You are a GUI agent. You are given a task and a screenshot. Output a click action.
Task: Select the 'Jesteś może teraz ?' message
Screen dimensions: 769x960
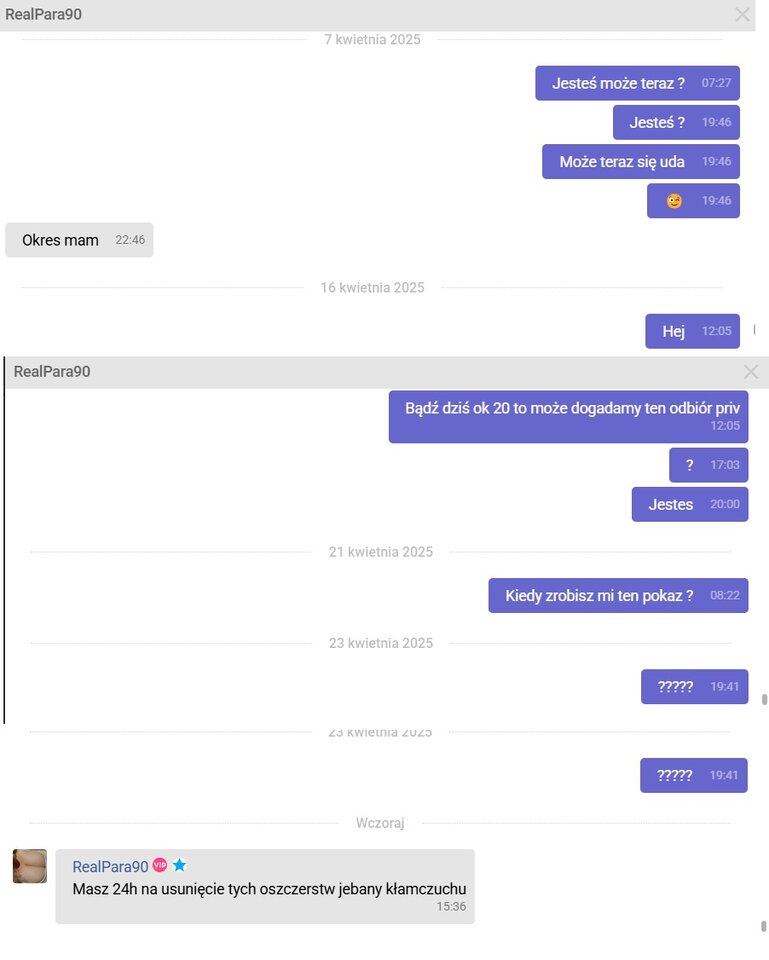point(637,83)
